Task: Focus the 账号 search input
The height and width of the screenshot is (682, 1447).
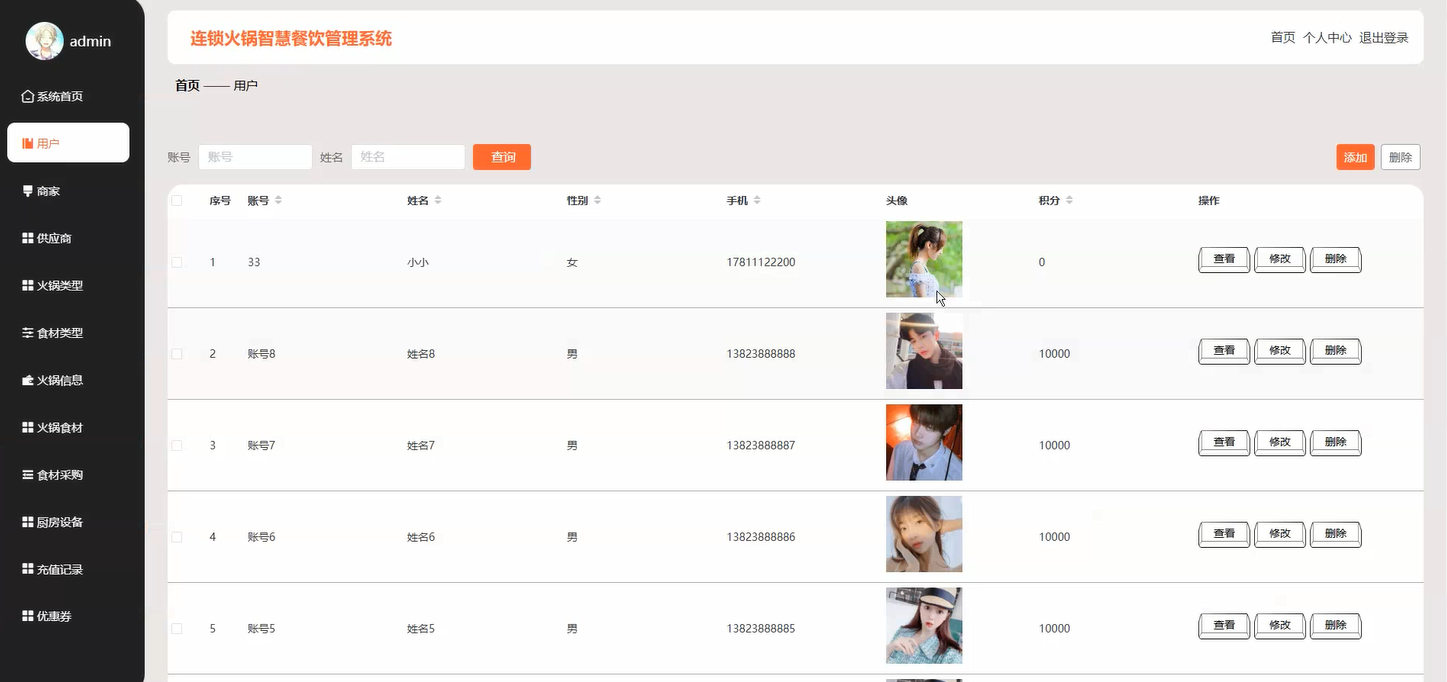Action: [255, 157]
